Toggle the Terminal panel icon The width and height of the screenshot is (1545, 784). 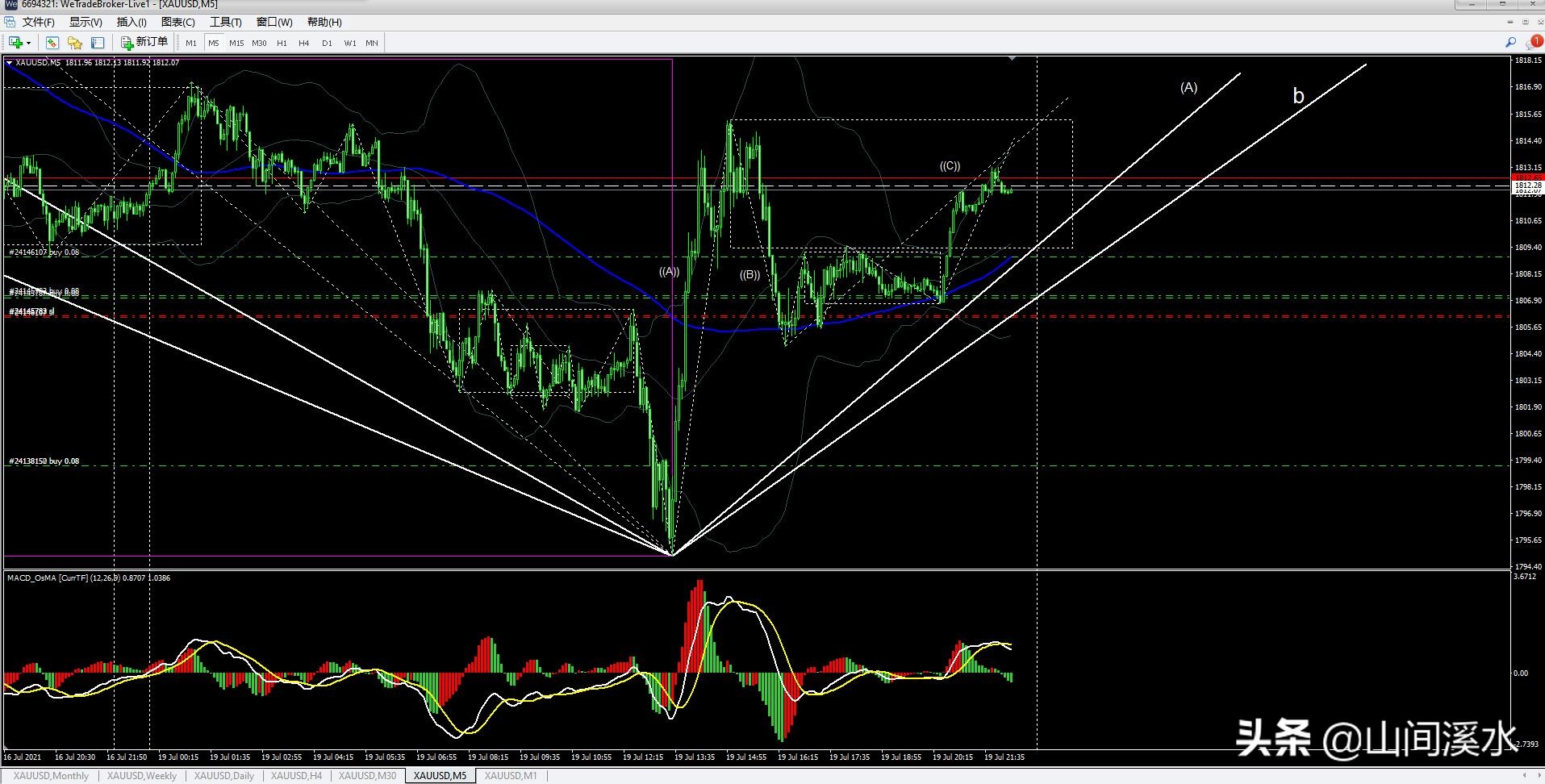tap(98, 43)
